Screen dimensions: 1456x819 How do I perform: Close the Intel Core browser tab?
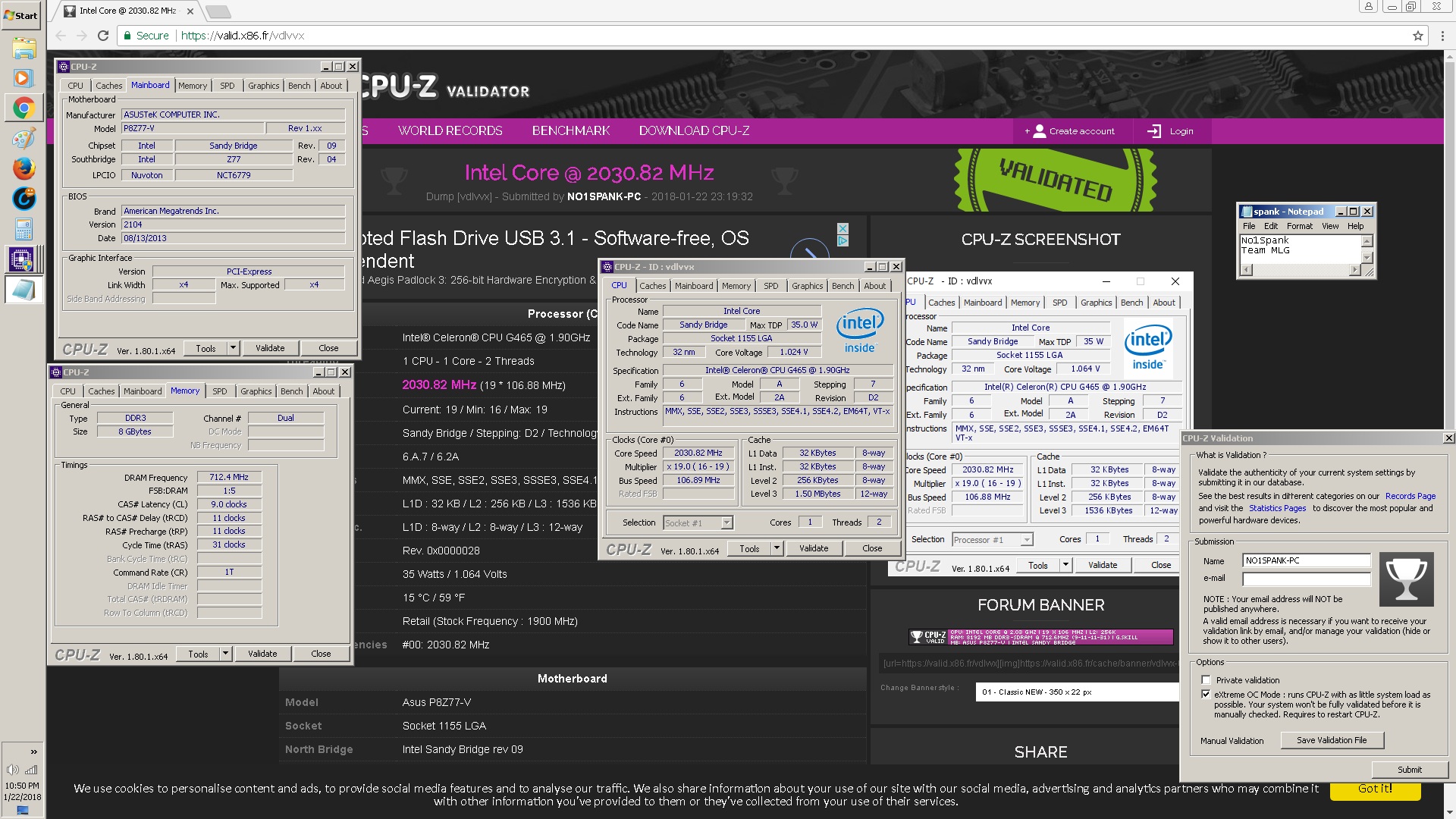tap(190, 11)
